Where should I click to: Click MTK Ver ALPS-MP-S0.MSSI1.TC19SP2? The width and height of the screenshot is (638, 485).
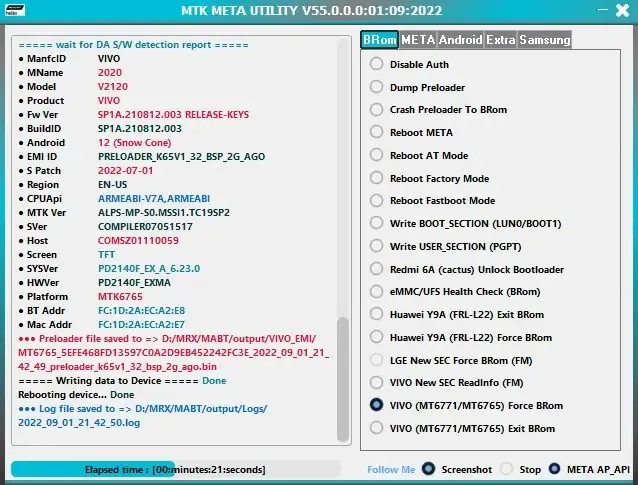(x=164, y=213)
